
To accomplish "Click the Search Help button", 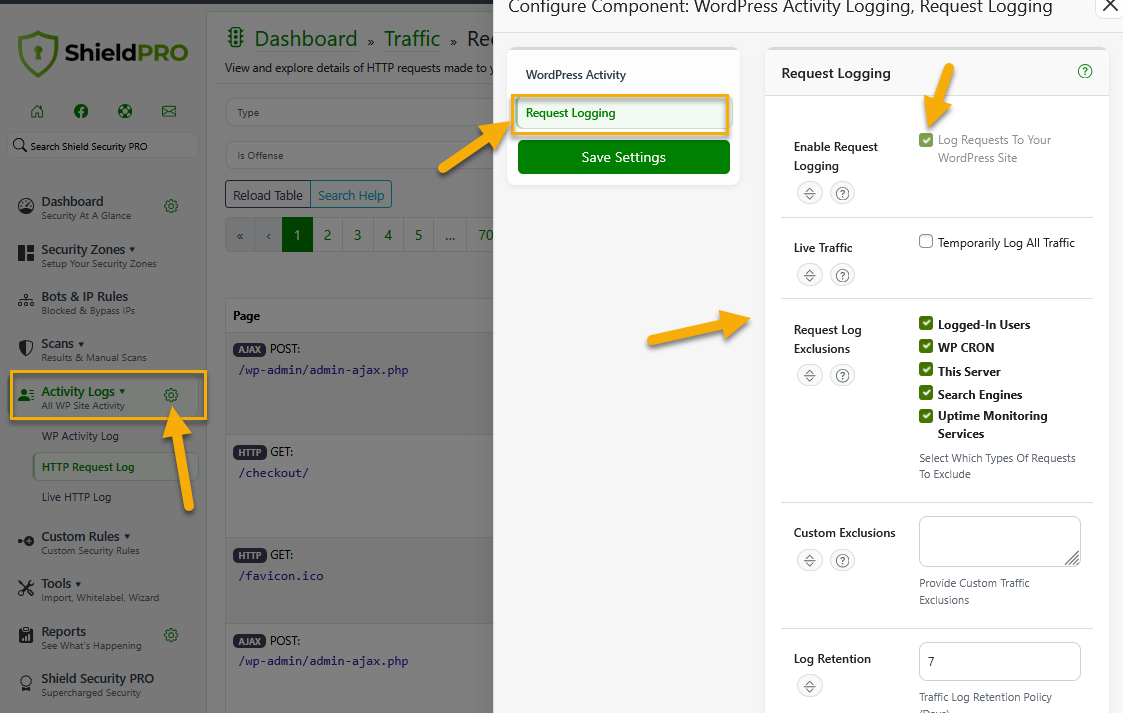I will (351, 195).
